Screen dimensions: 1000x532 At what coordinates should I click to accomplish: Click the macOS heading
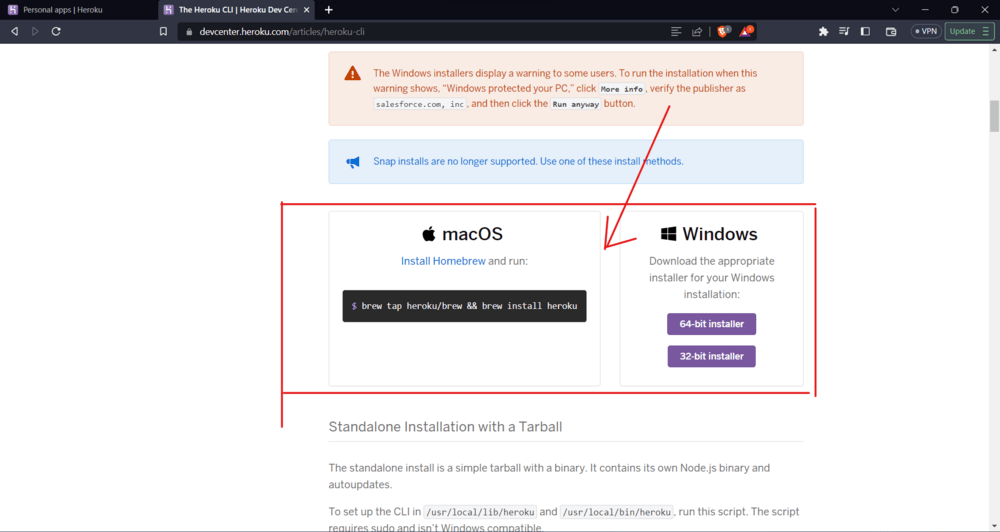(473, 234)
